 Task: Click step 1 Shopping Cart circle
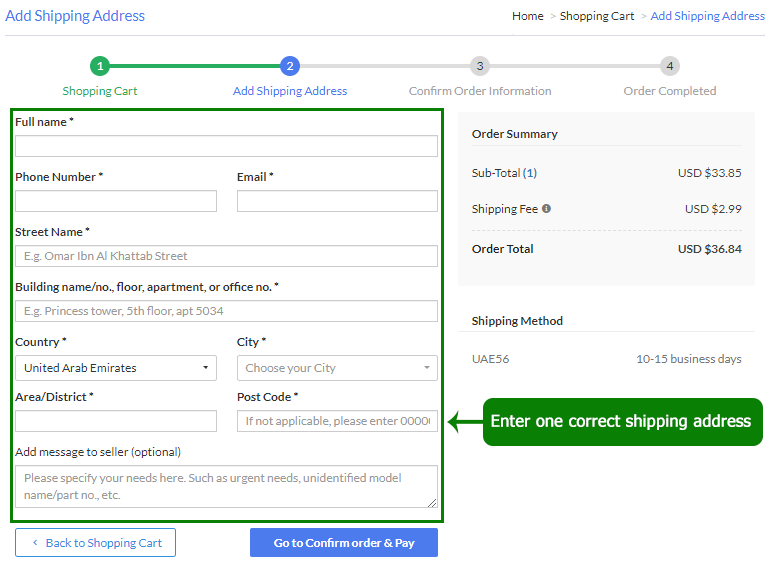pyautogui.click(x=100, y=66)
